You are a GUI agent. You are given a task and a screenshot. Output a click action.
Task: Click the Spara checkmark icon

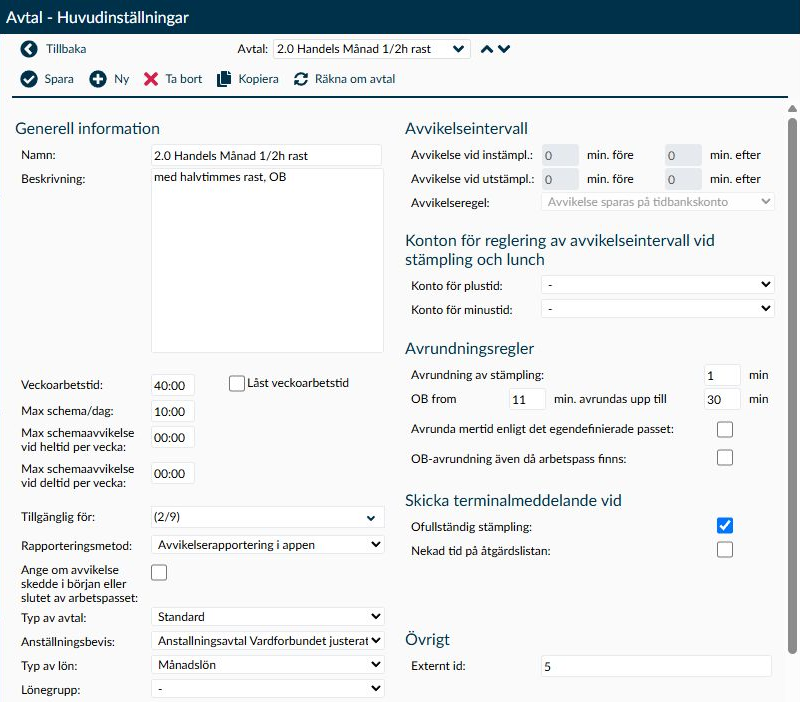[x=29, y=79]
